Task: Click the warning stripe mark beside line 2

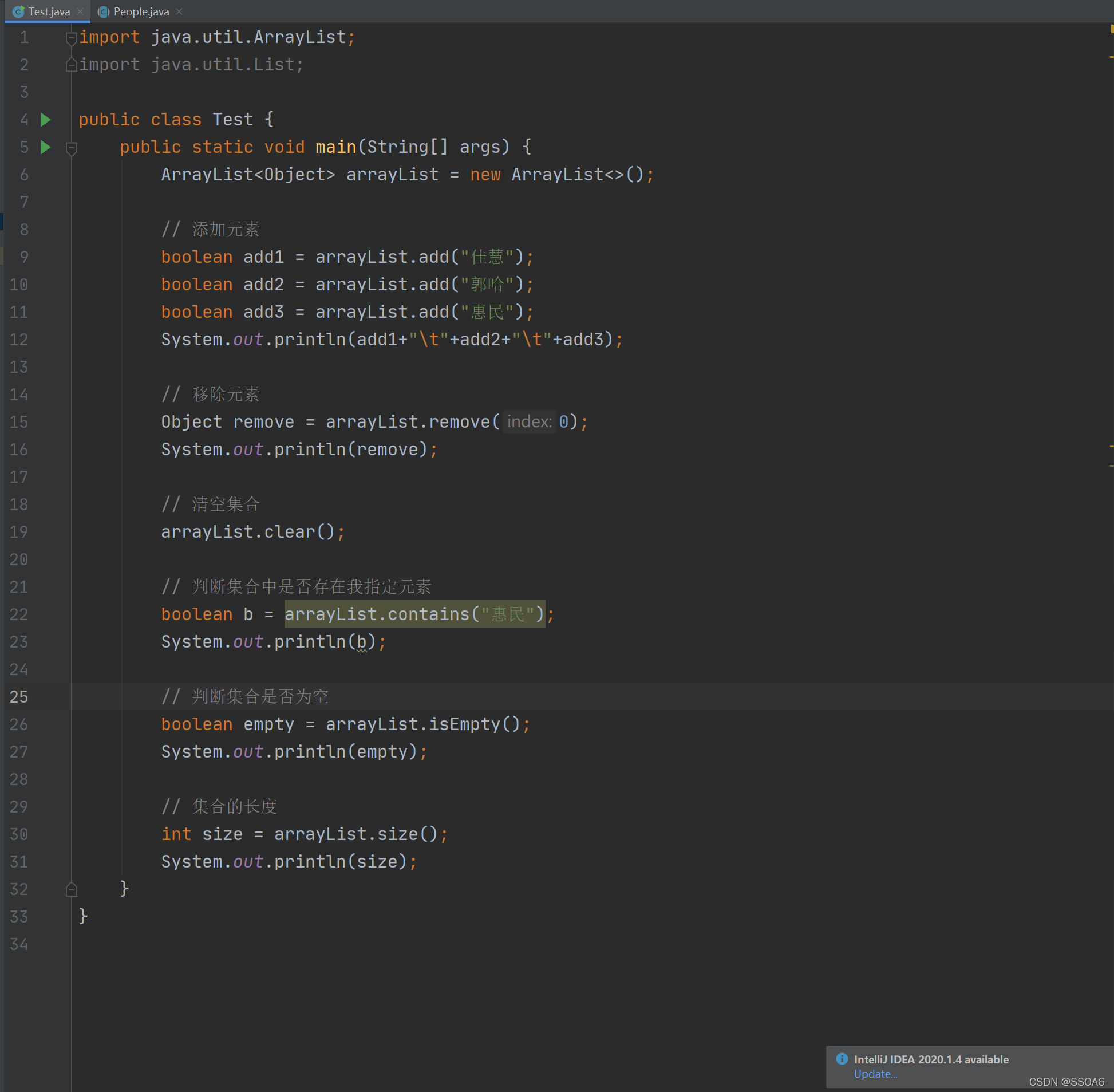Action: 1112,57
